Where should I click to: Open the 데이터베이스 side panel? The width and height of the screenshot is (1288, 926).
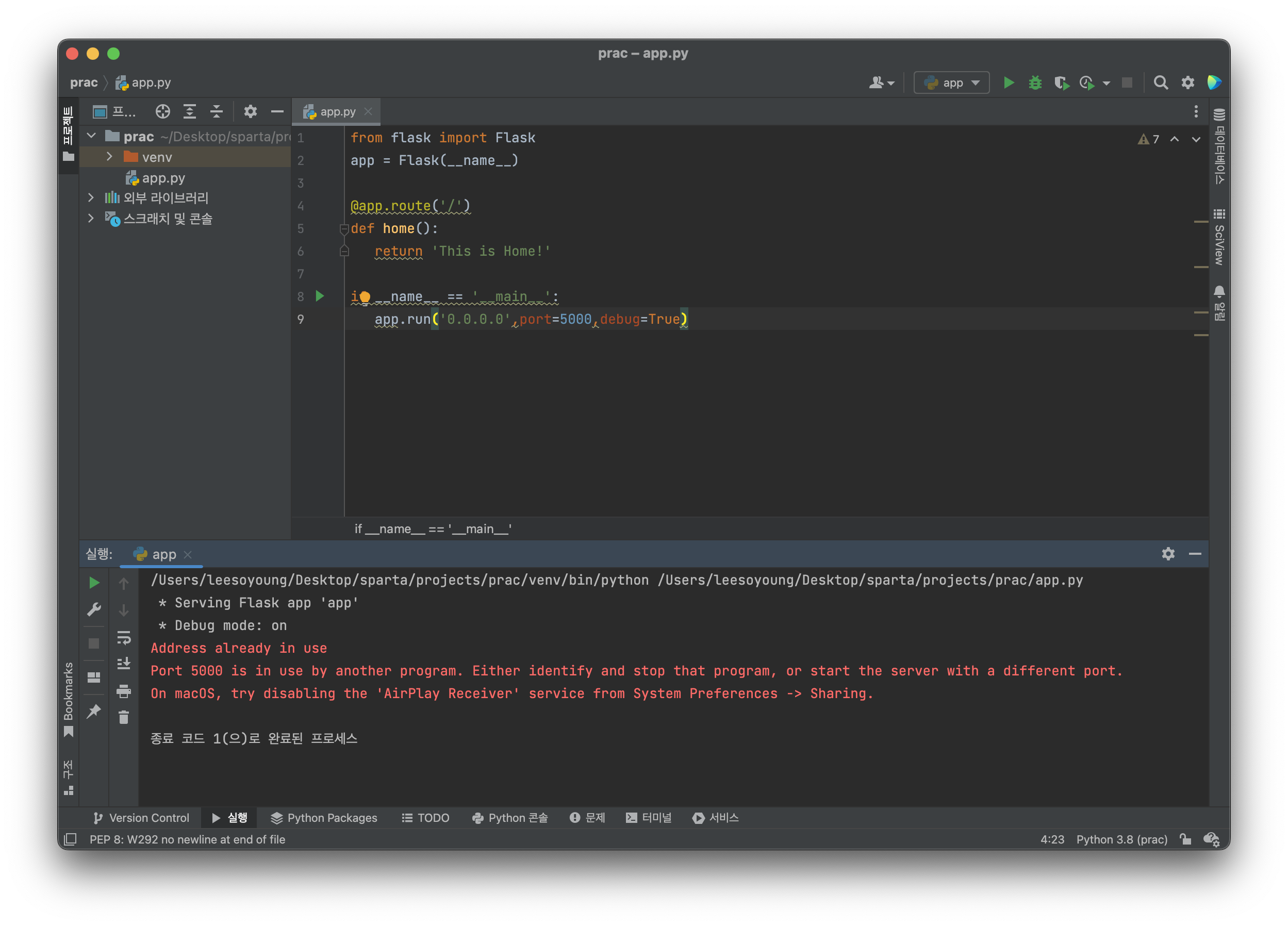pos(1219,146)
